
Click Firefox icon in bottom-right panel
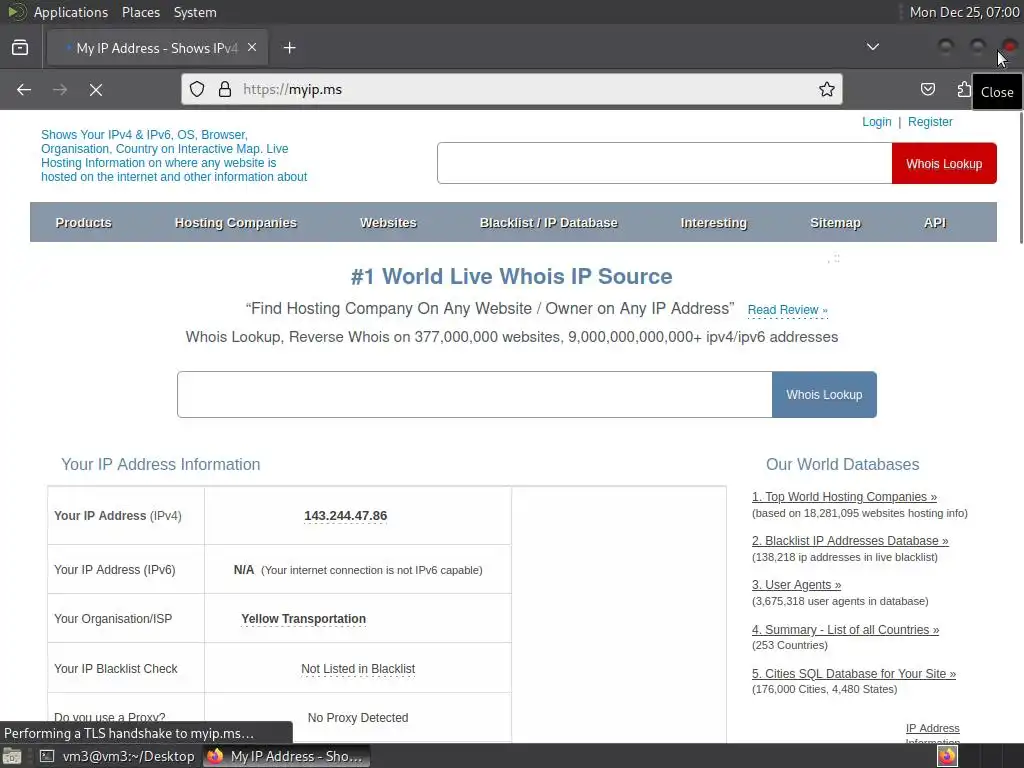(x=947, y=756)
